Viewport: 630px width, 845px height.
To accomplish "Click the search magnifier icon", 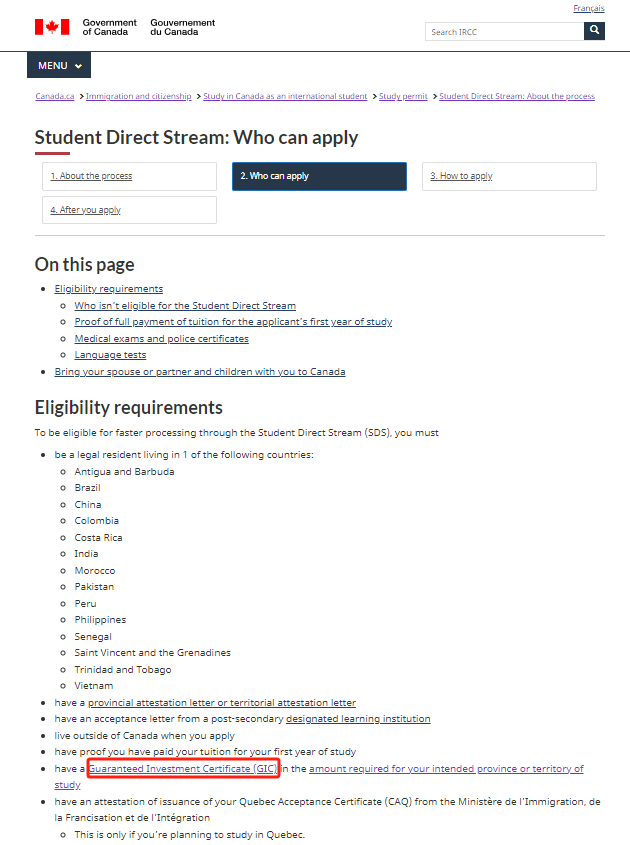I will click(594, 31).
